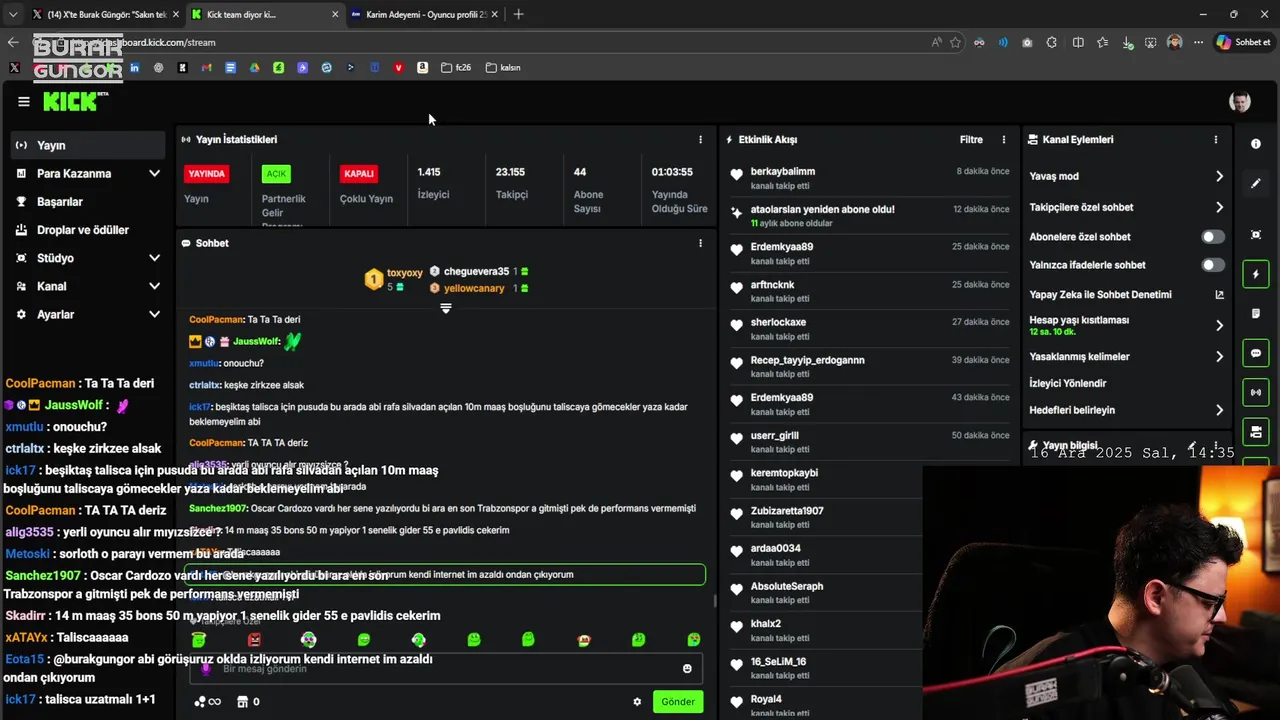
Task: Open Yapay Zeka ile Sohbet Denetimi link
Action: pyautogui.click(x=1126, y=295)
